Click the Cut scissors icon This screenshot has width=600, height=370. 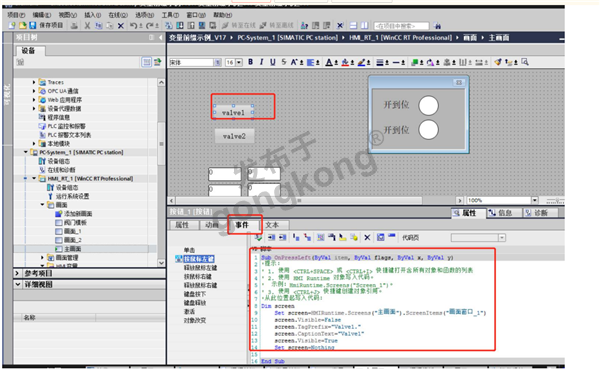pyautogui.click(x=87, y=26)
